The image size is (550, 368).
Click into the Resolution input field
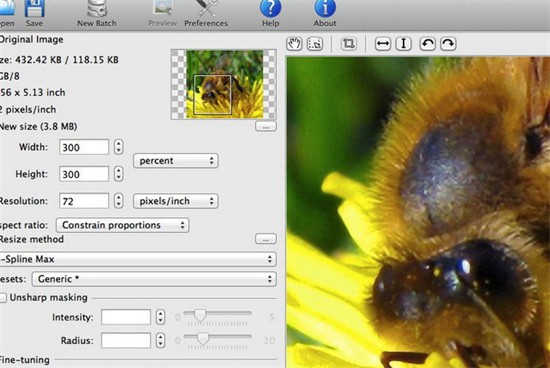84,201
